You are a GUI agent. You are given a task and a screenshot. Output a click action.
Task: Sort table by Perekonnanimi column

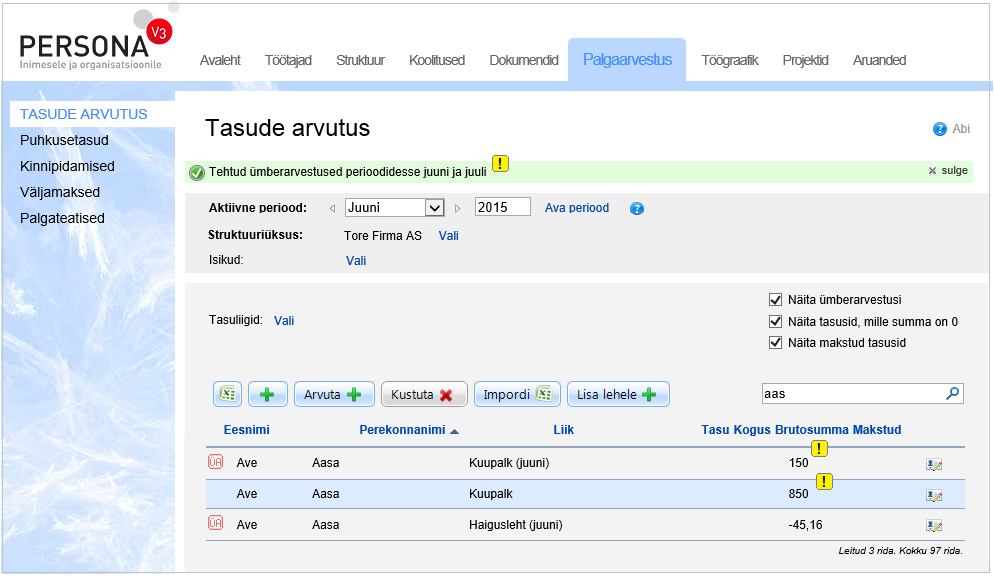click(404, 430)
